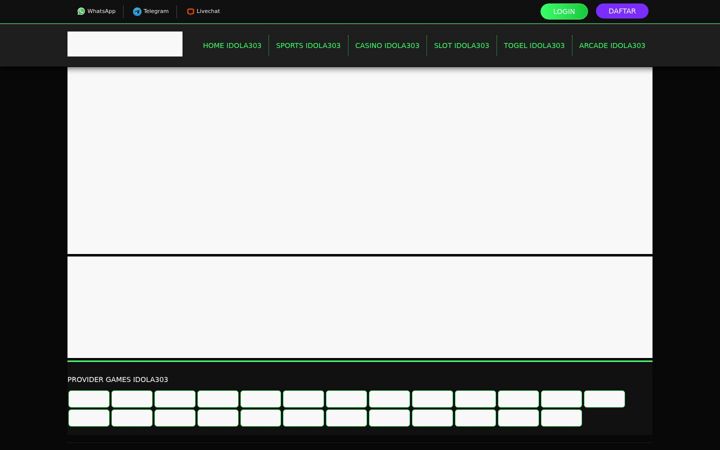Select TOGEL IDOLA303 menu item
This screenshot has height=450, width=720.
click(534, 45)
